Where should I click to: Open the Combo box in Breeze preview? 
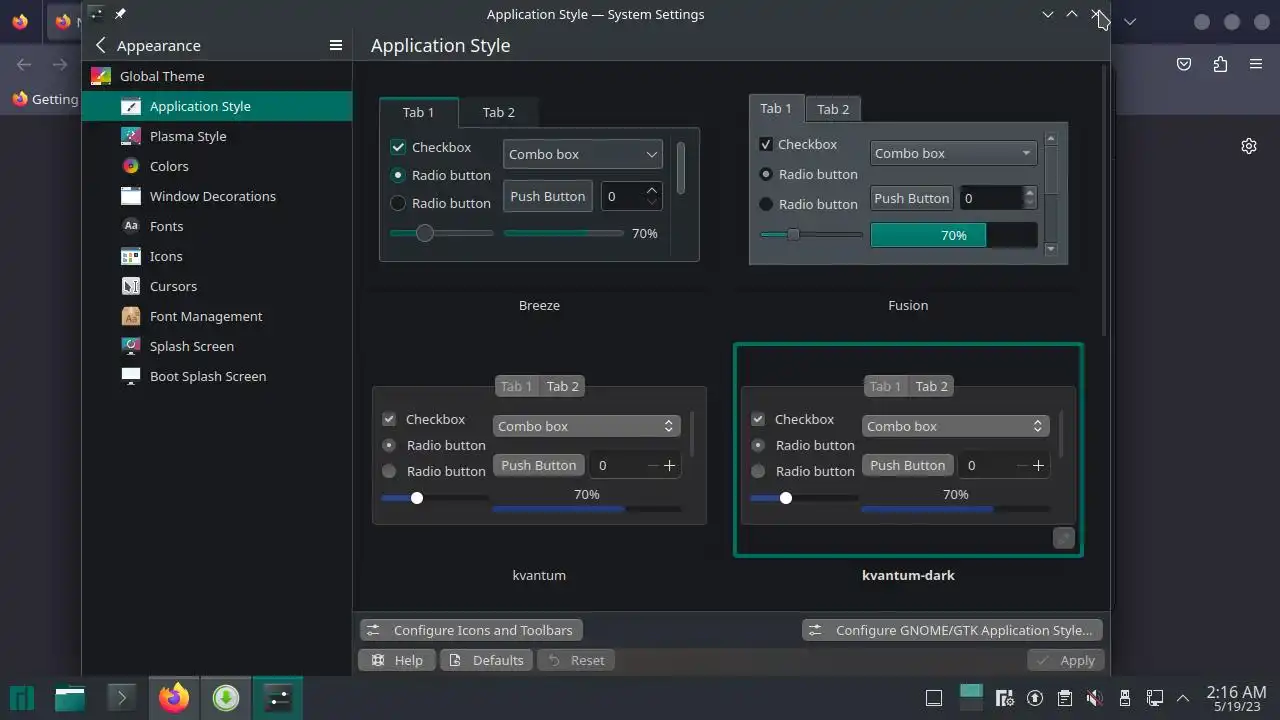(x=583, y=154)
